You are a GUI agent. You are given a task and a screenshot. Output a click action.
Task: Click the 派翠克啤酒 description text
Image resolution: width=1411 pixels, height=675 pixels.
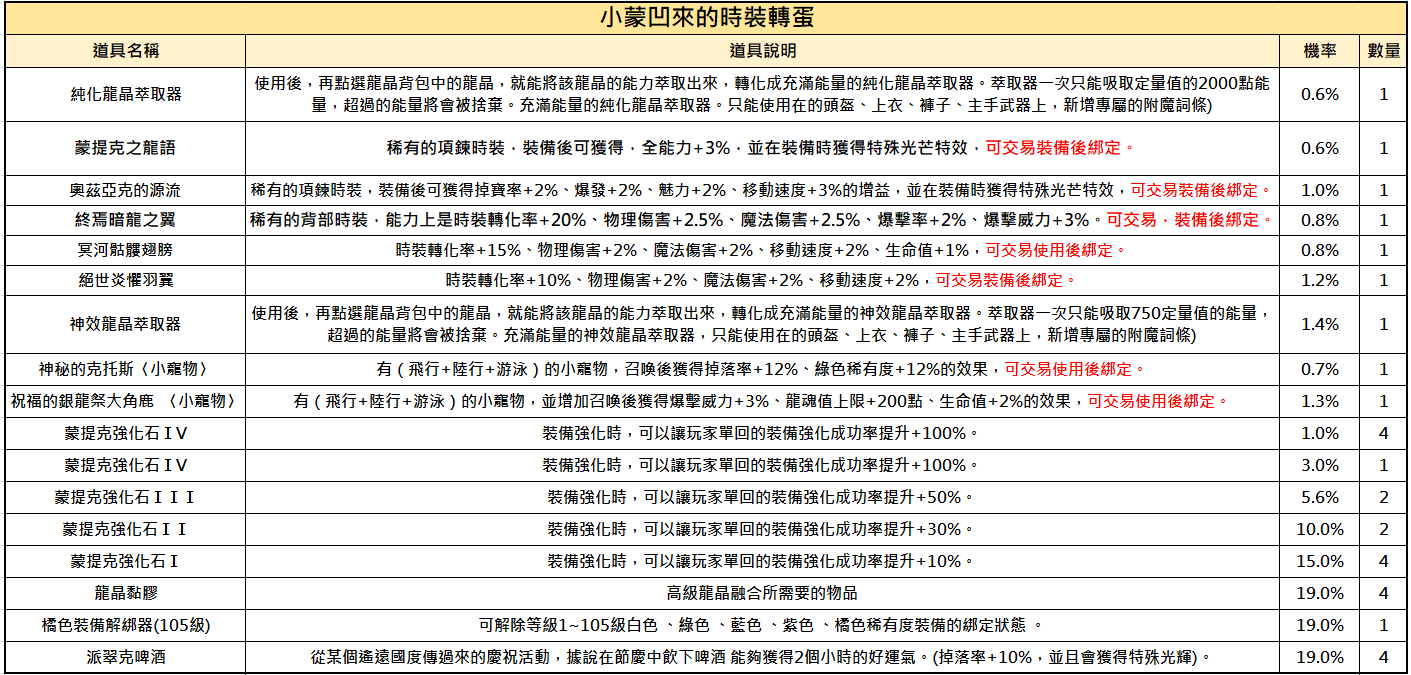tap(762, 657)
